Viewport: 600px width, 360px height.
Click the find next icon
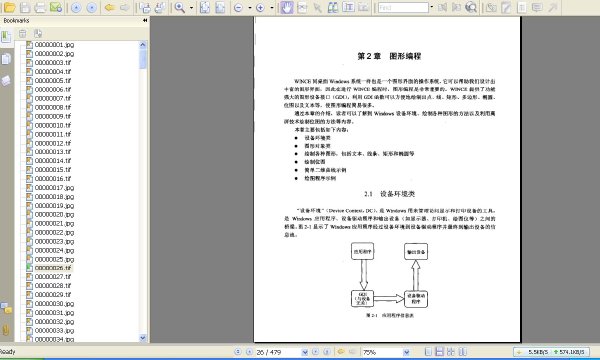pos(457,7)
